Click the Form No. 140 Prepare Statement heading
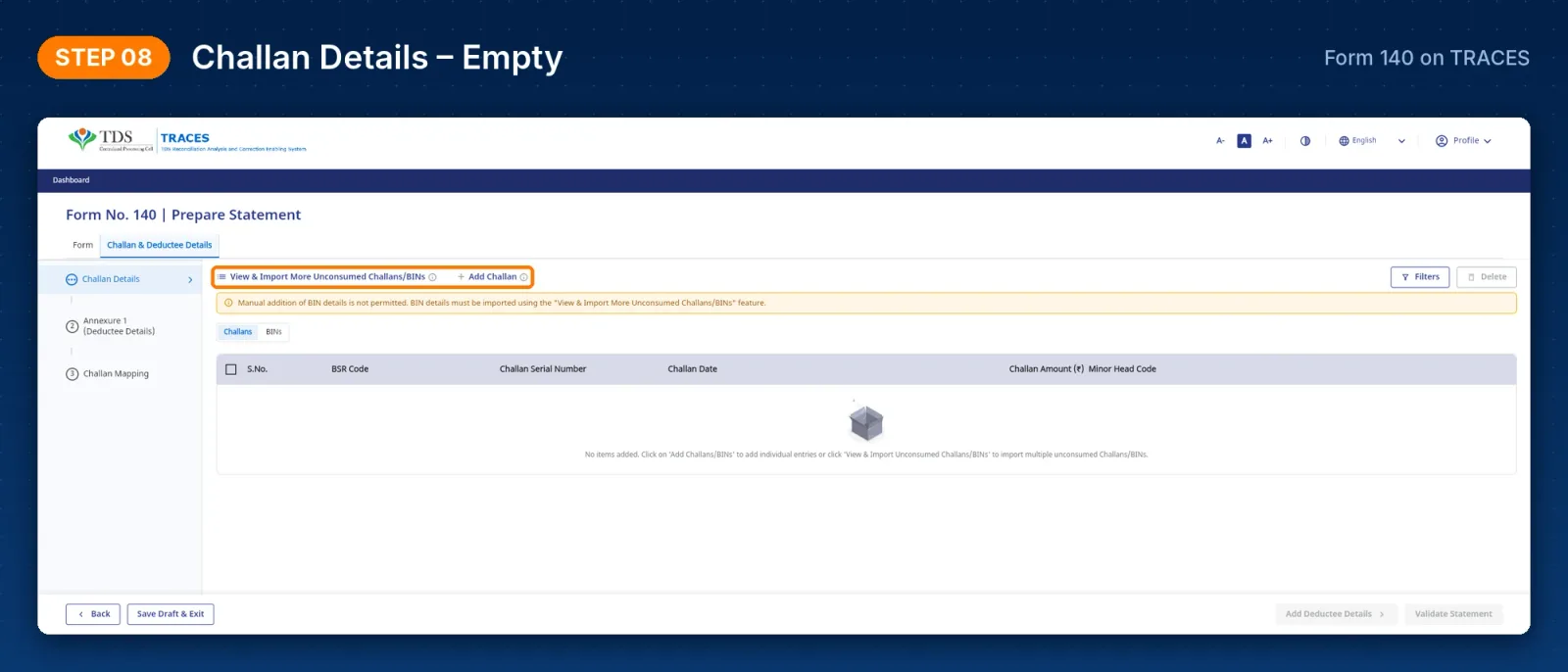 click(x=183, y=215)
